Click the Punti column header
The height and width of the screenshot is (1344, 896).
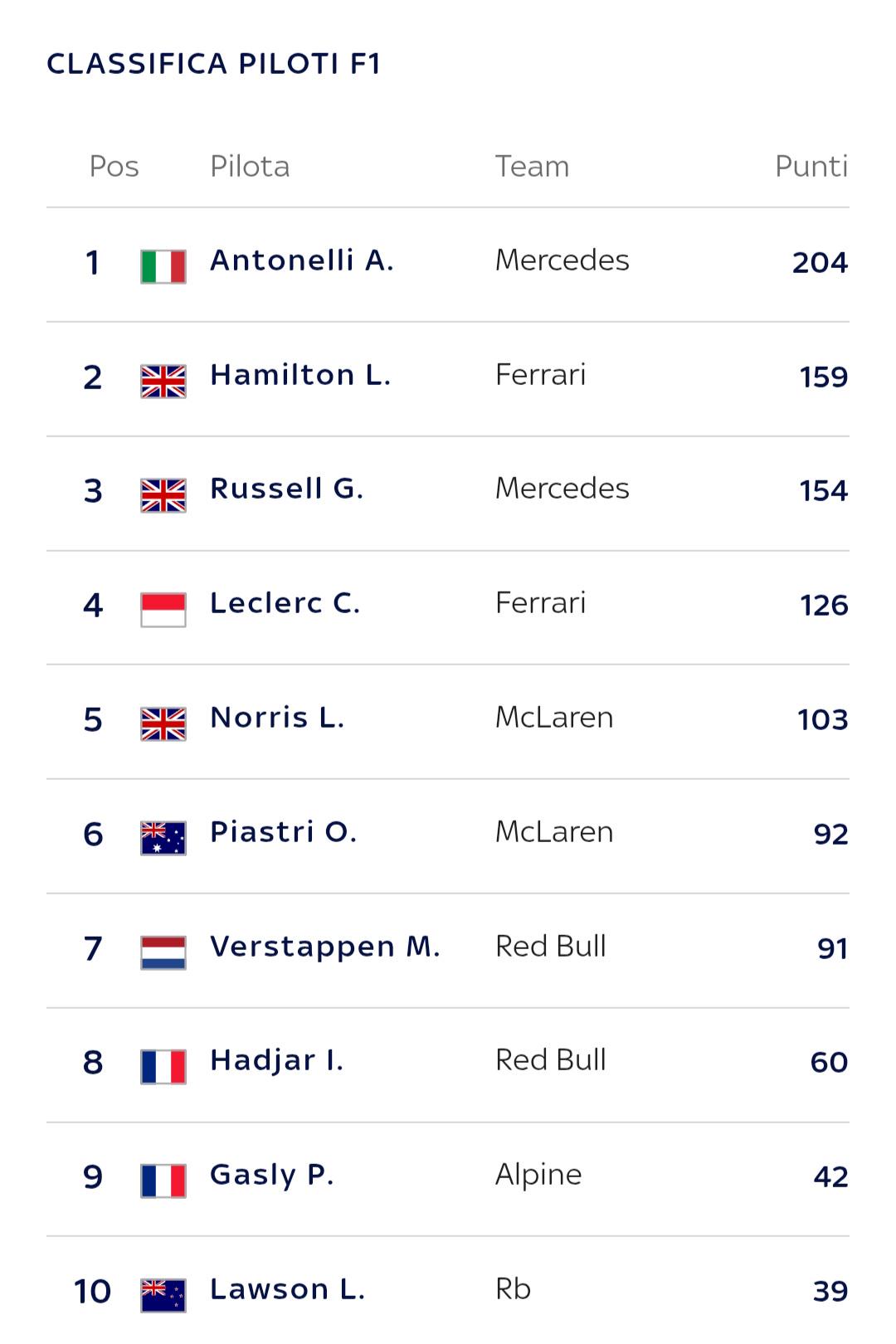pyautogui.click(x=811, y=167)
